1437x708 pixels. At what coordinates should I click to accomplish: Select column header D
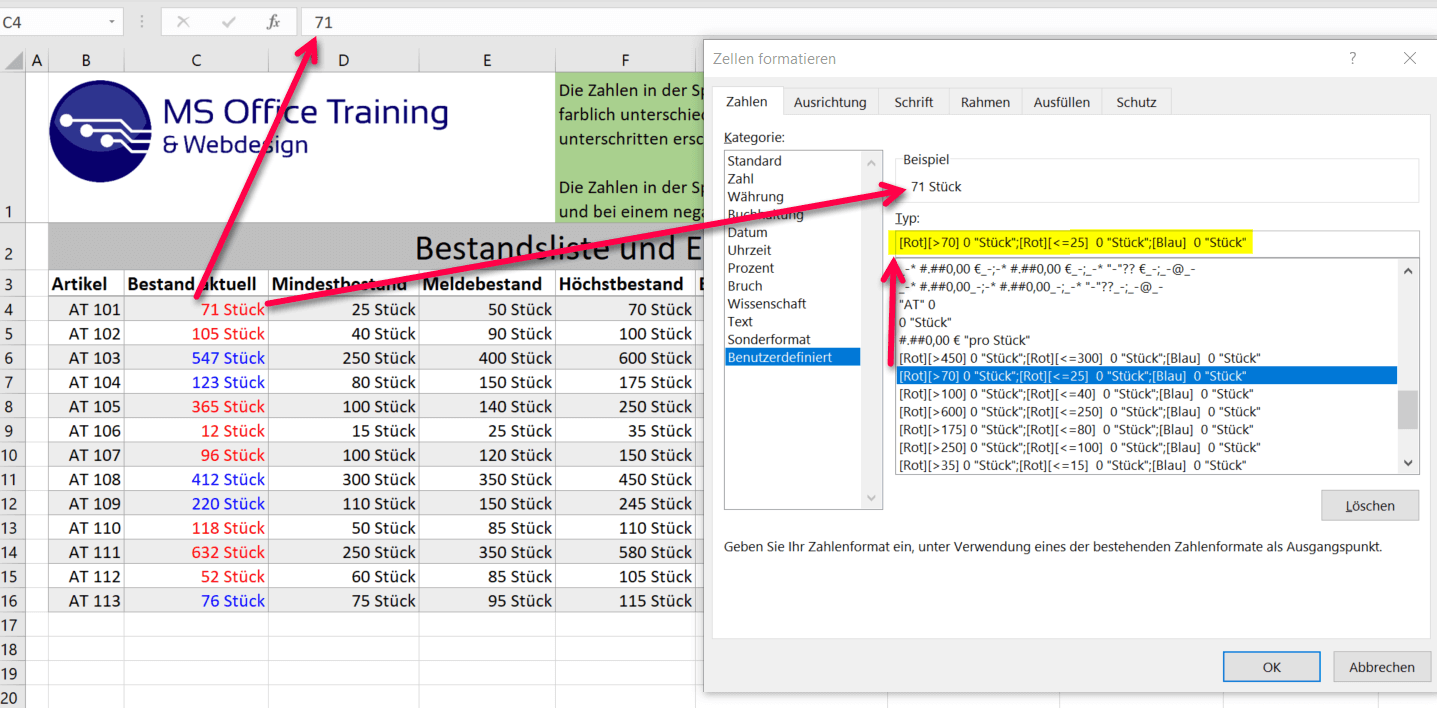pos(343,61)
